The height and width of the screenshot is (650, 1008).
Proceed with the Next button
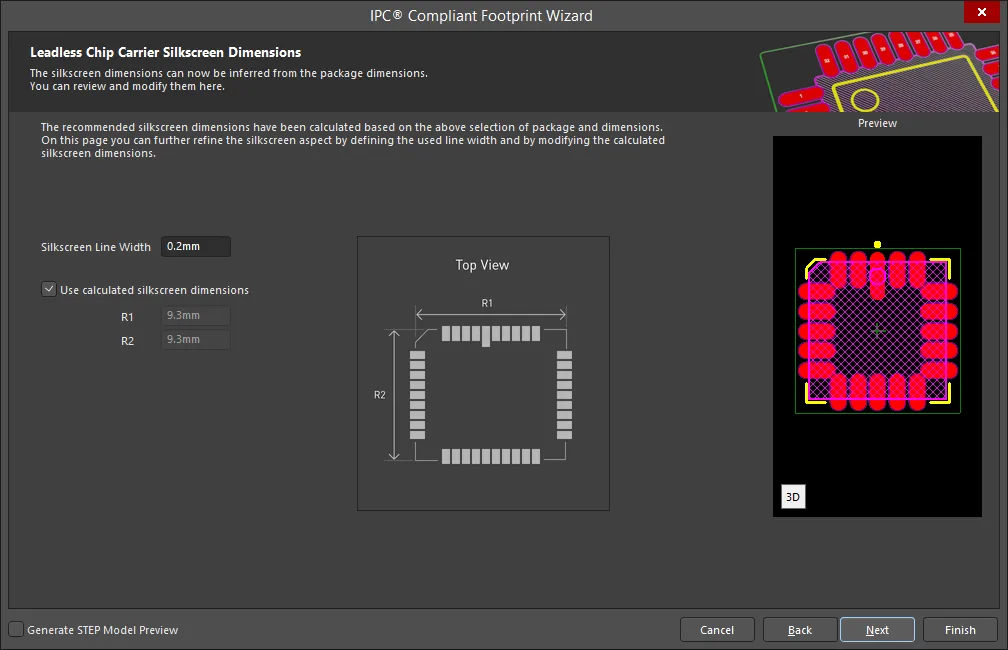[x=877, y=630]
